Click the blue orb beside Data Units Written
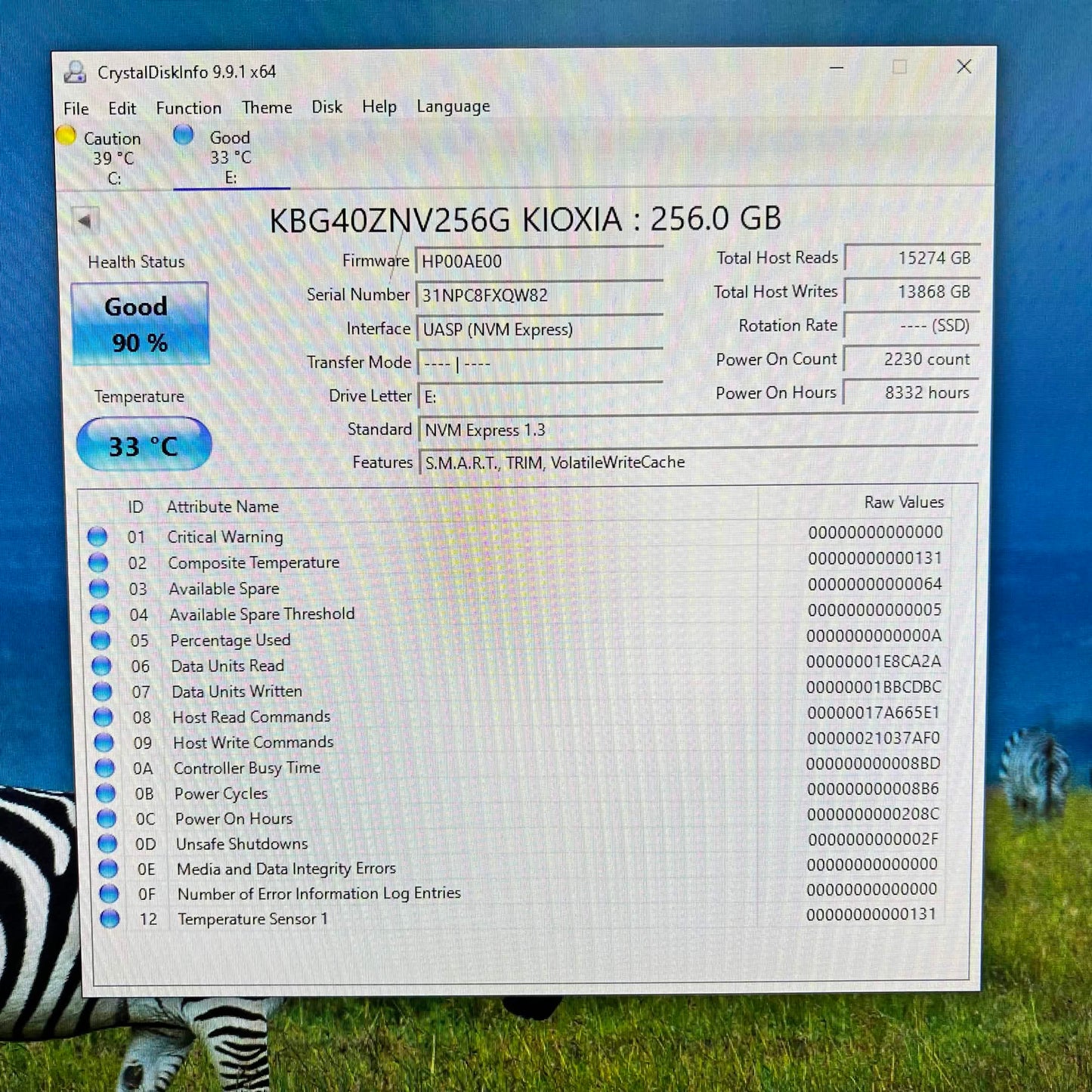Screen dimensions: 1092x1092 (x=102, y=691)
